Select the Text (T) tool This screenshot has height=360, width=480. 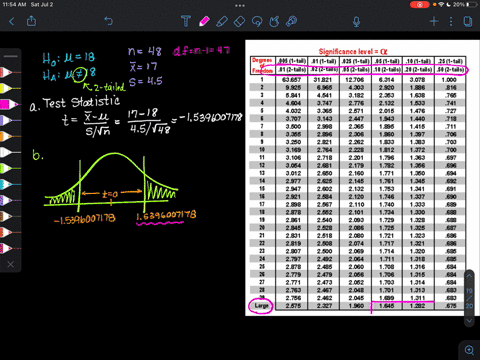click(x=186, y=21)
